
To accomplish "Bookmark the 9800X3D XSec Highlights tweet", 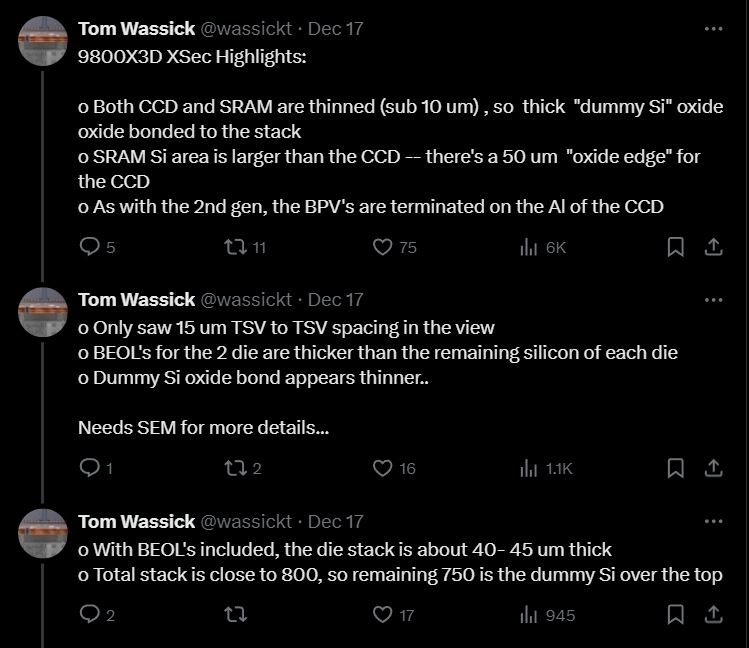I will click(x=676, y=247).
